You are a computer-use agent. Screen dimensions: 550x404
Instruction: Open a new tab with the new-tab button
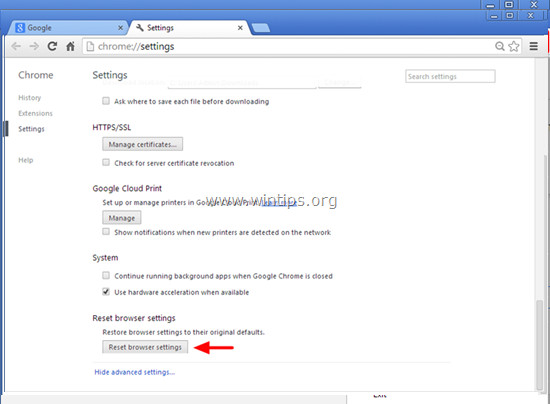point(261,28)
